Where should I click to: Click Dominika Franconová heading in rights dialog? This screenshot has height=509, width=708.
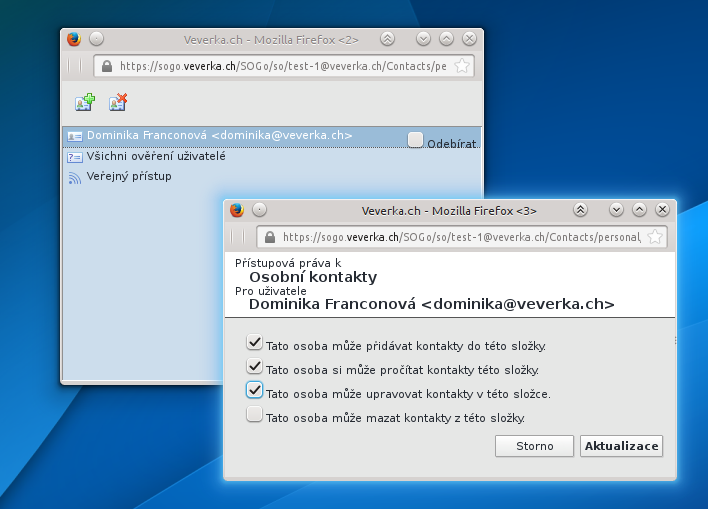pyautogui.click(x=432, y=304)
